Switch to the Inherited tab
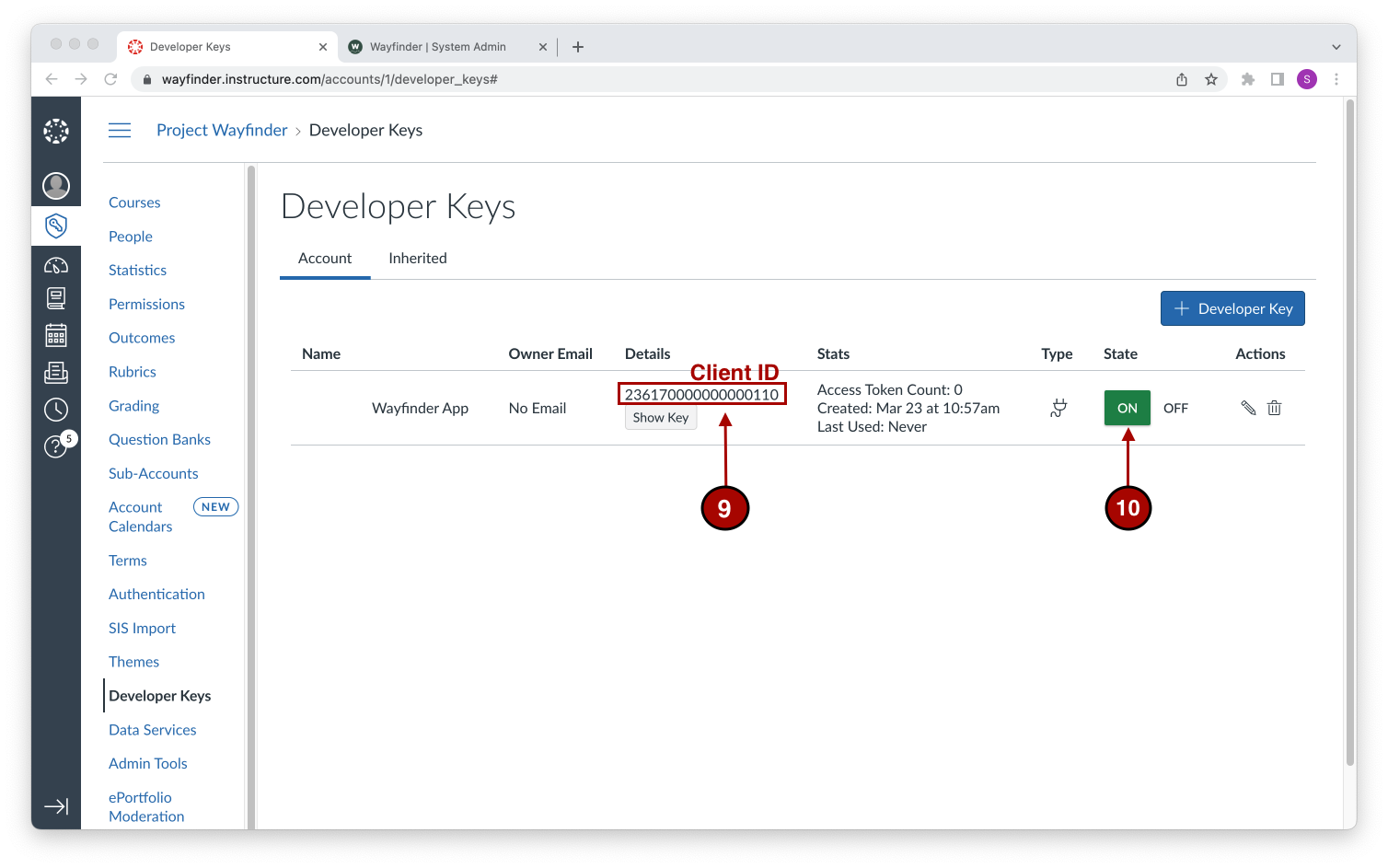 pyautogui.click(x=418, y=259)
